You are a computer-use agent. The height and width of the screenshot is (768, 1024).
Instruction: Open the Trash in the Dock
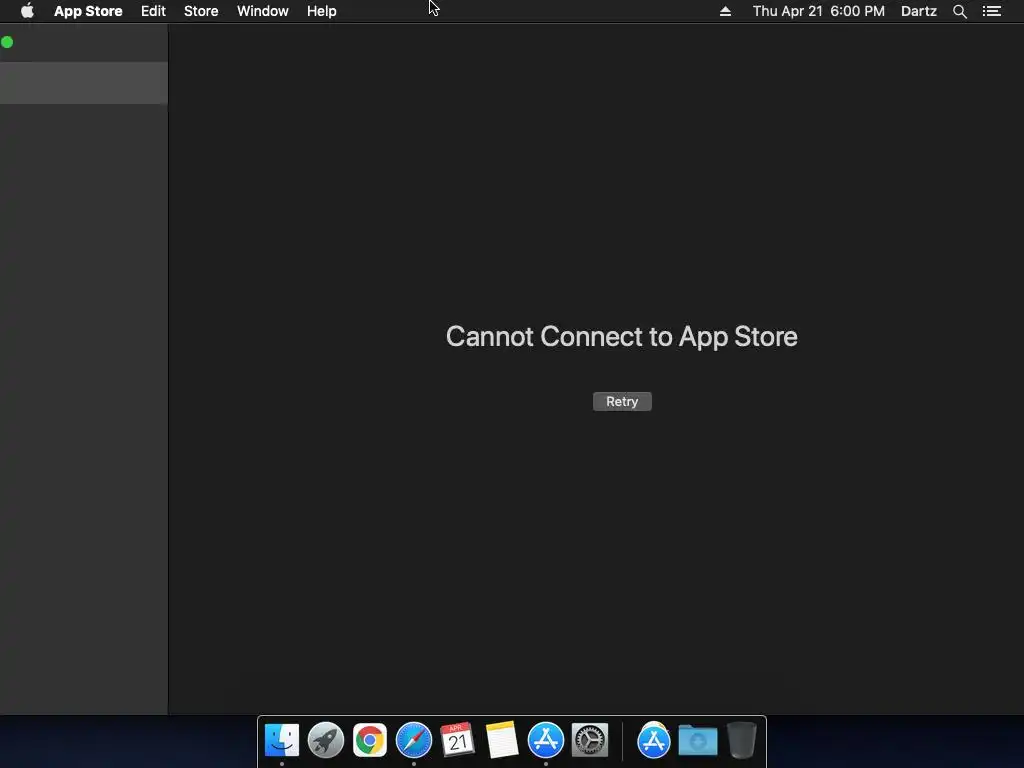click(x=742, y=740)
